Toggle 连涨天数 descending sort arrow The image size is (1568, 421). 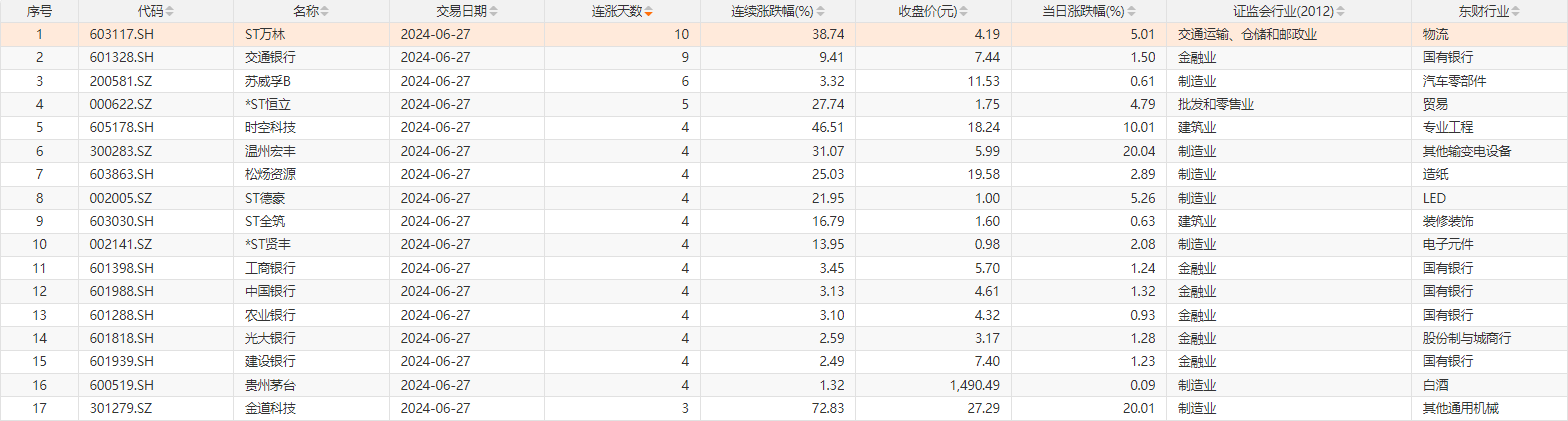[649, 12]
